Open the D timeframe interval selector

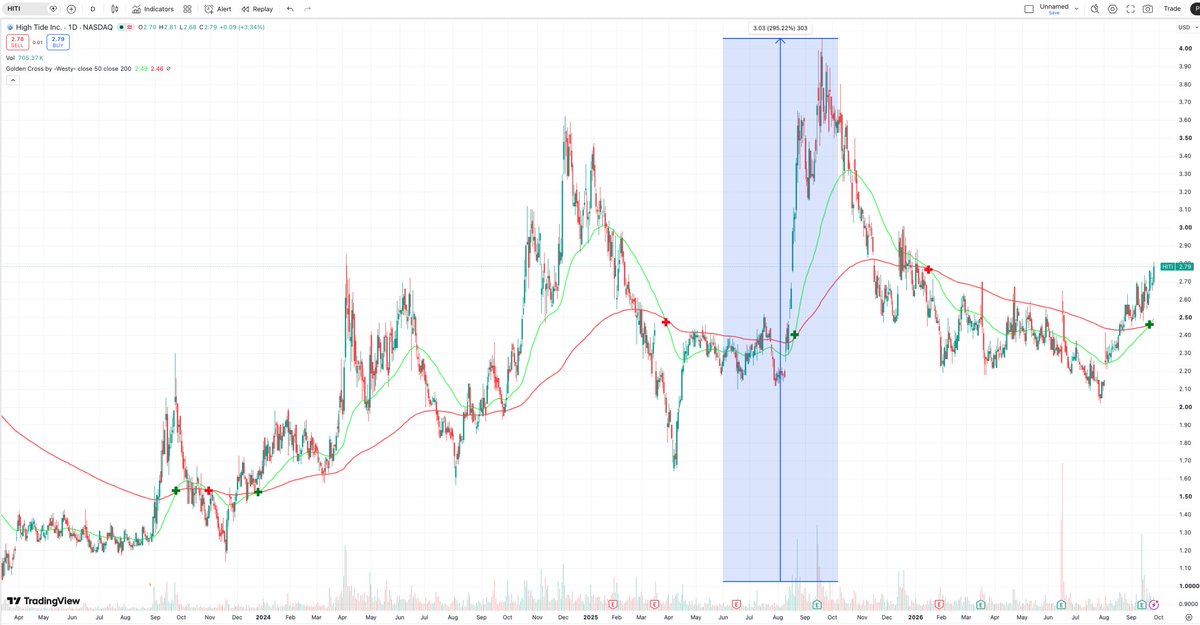click(93, 8)
